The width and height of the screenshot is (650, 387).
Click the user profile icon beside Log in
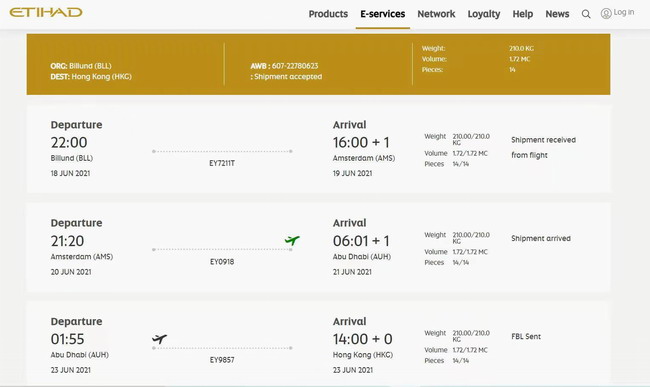(606, 14)
